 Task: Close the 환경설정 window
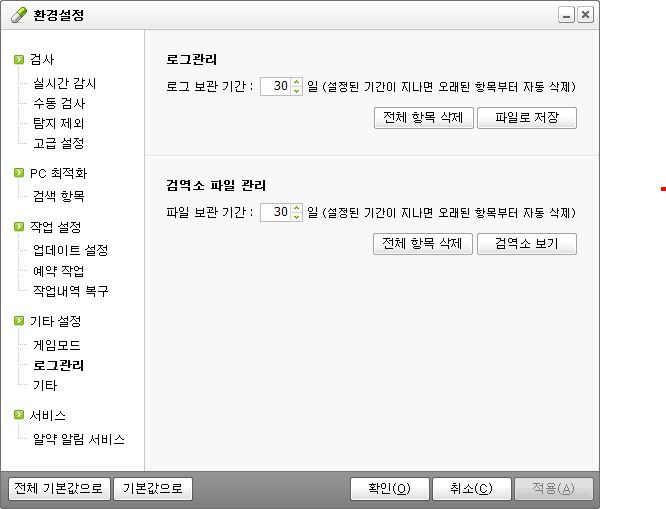[585, 15]
